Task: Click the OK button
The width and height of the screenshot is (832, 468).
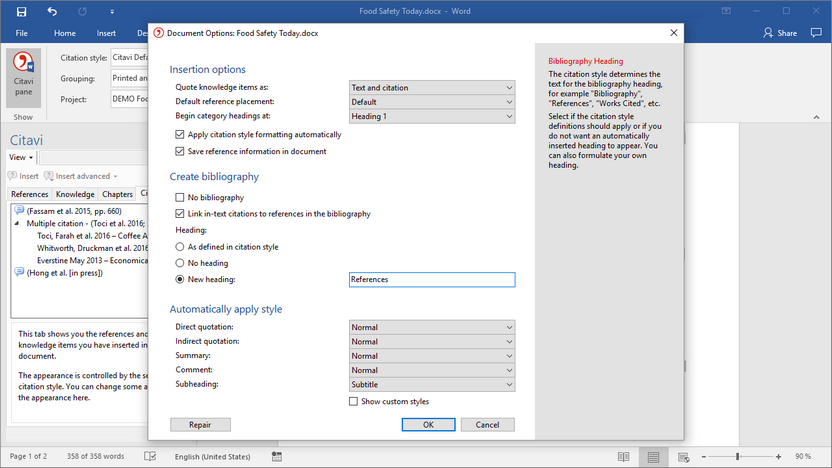Action: pos(428,424)
